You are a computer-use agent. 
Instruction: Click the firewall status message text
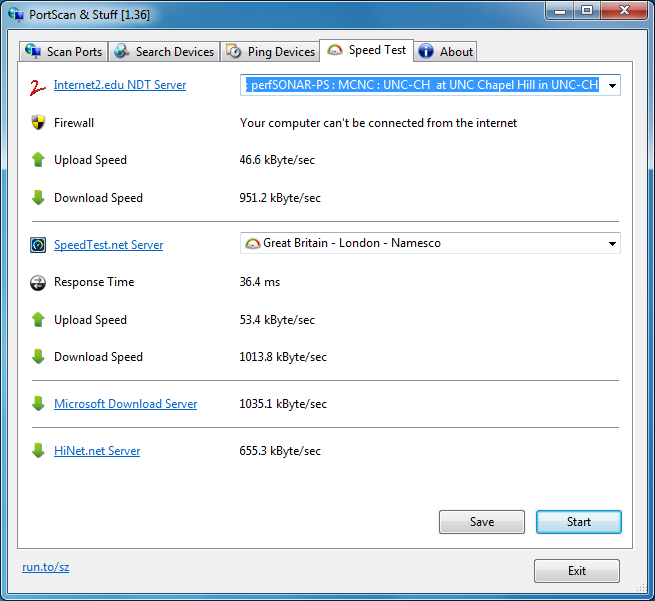pos(378,123)
